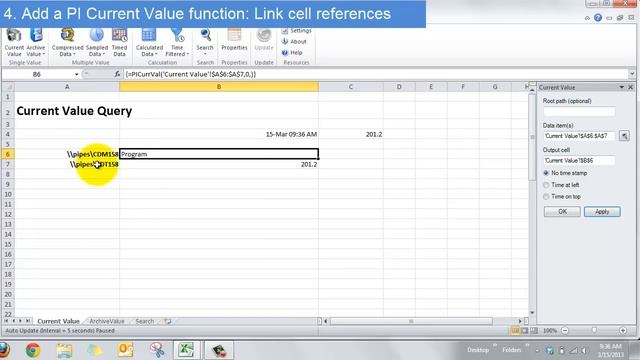Open the Time Filtered dropdown arrow
This screenshot has width=640, height=360.
[x=187, y=54]
